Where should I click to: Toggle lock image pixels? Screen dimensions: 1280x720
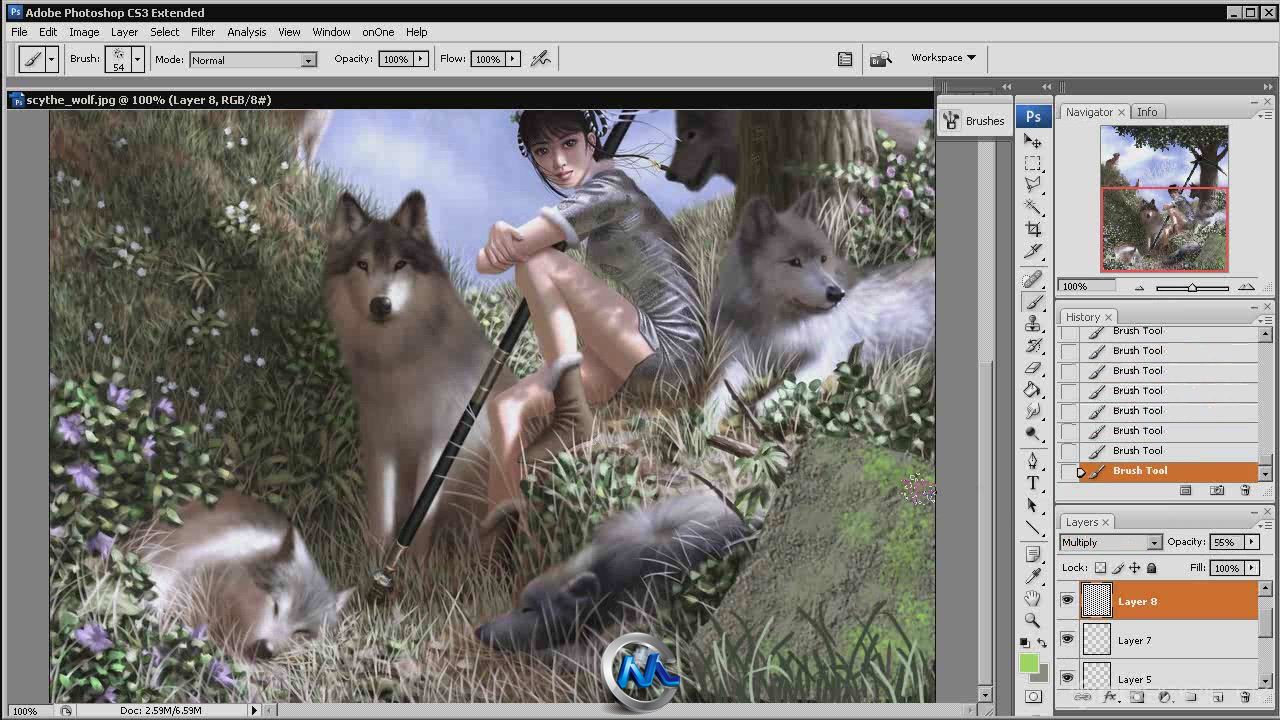pyautogui.click(x=1118, y=568)
